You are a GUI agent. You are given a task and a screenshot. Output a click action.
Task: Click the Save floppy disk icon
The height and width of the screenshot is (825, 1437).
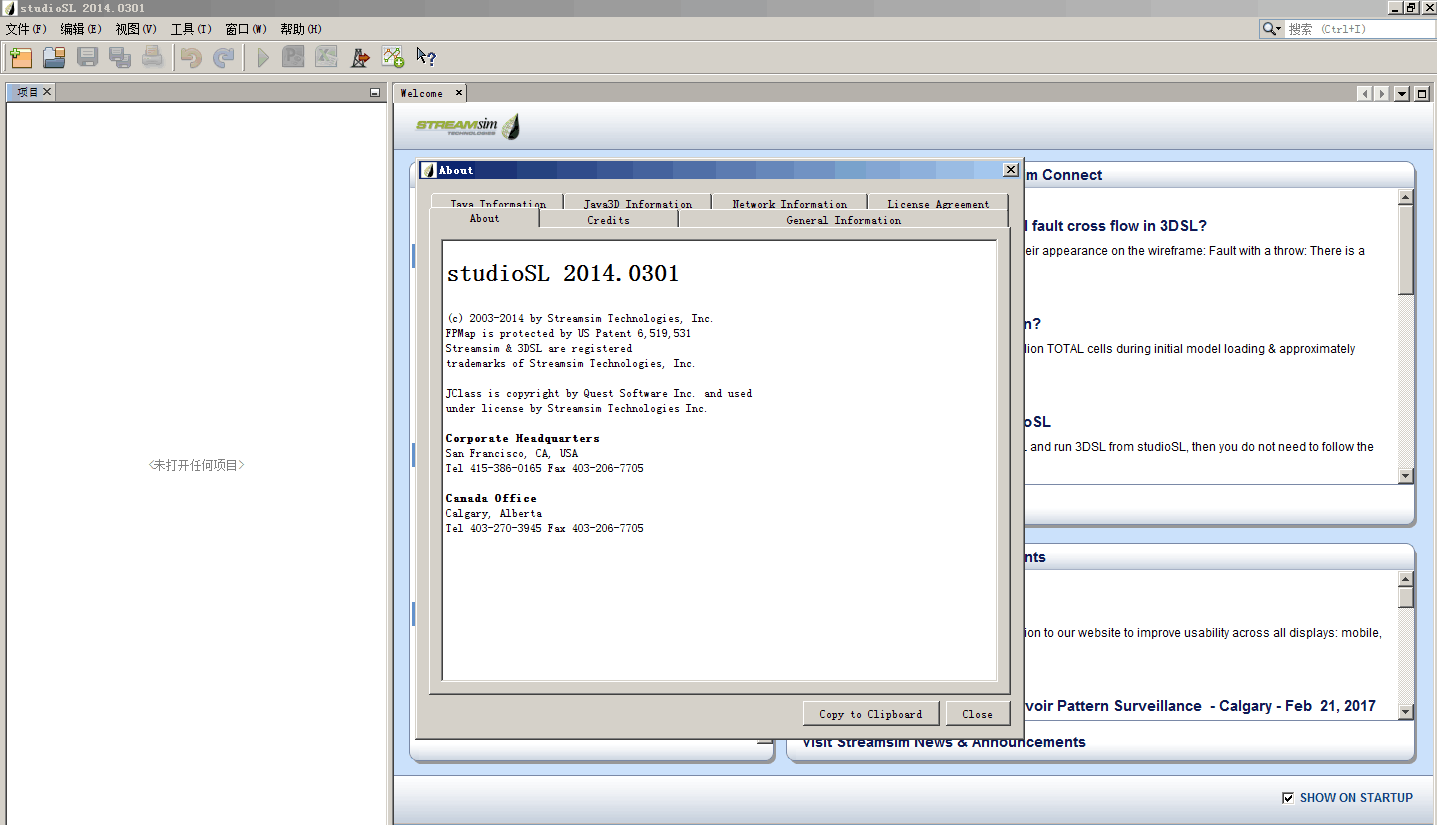(x=87, y=58)
